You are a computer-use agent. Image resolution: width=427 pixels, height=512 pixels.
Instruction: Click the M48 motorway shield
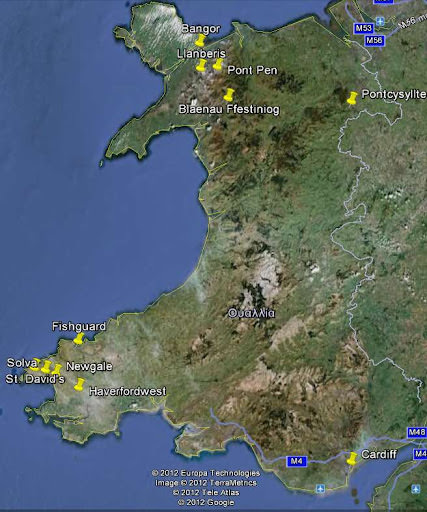click(x=417, y=433)
